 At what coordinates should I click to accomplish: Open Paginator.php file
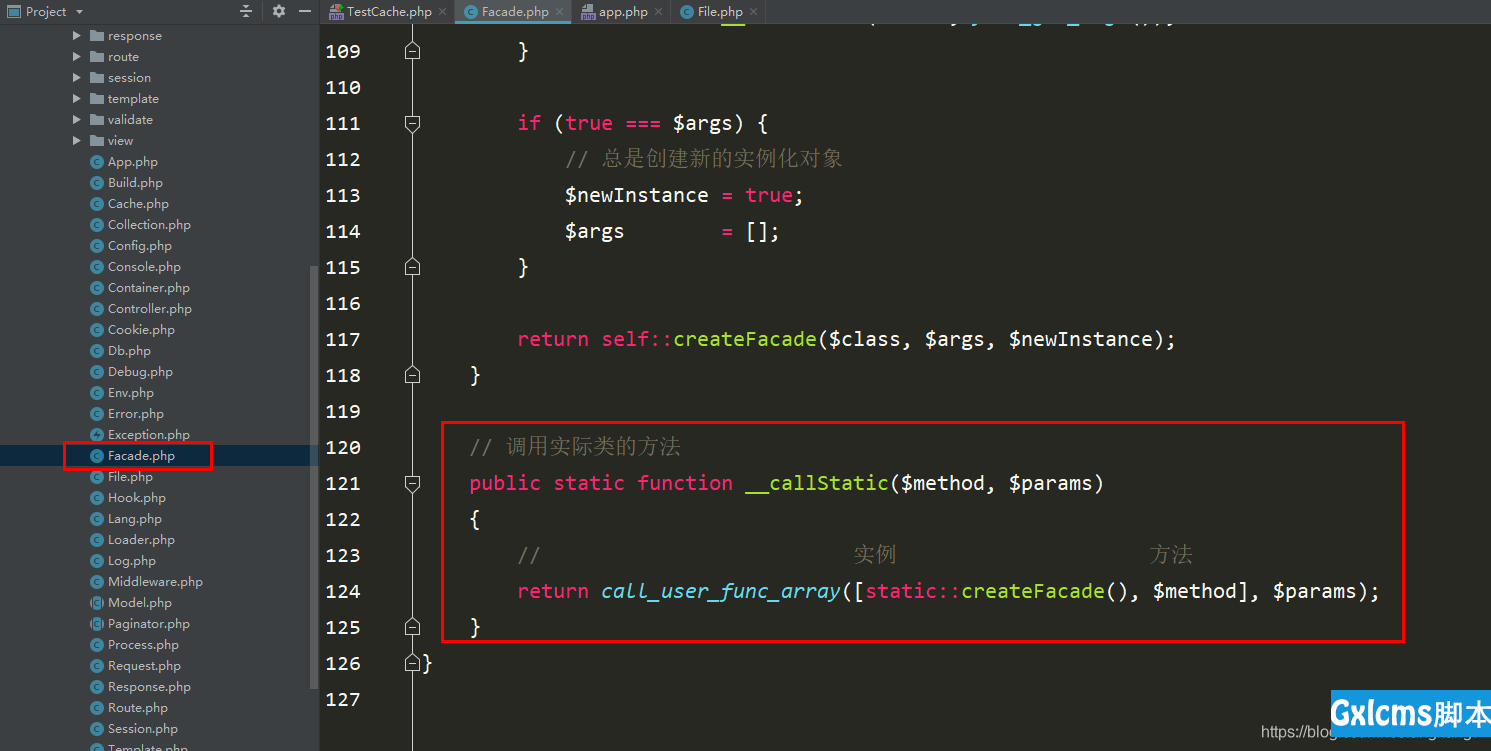pos(148,624)
